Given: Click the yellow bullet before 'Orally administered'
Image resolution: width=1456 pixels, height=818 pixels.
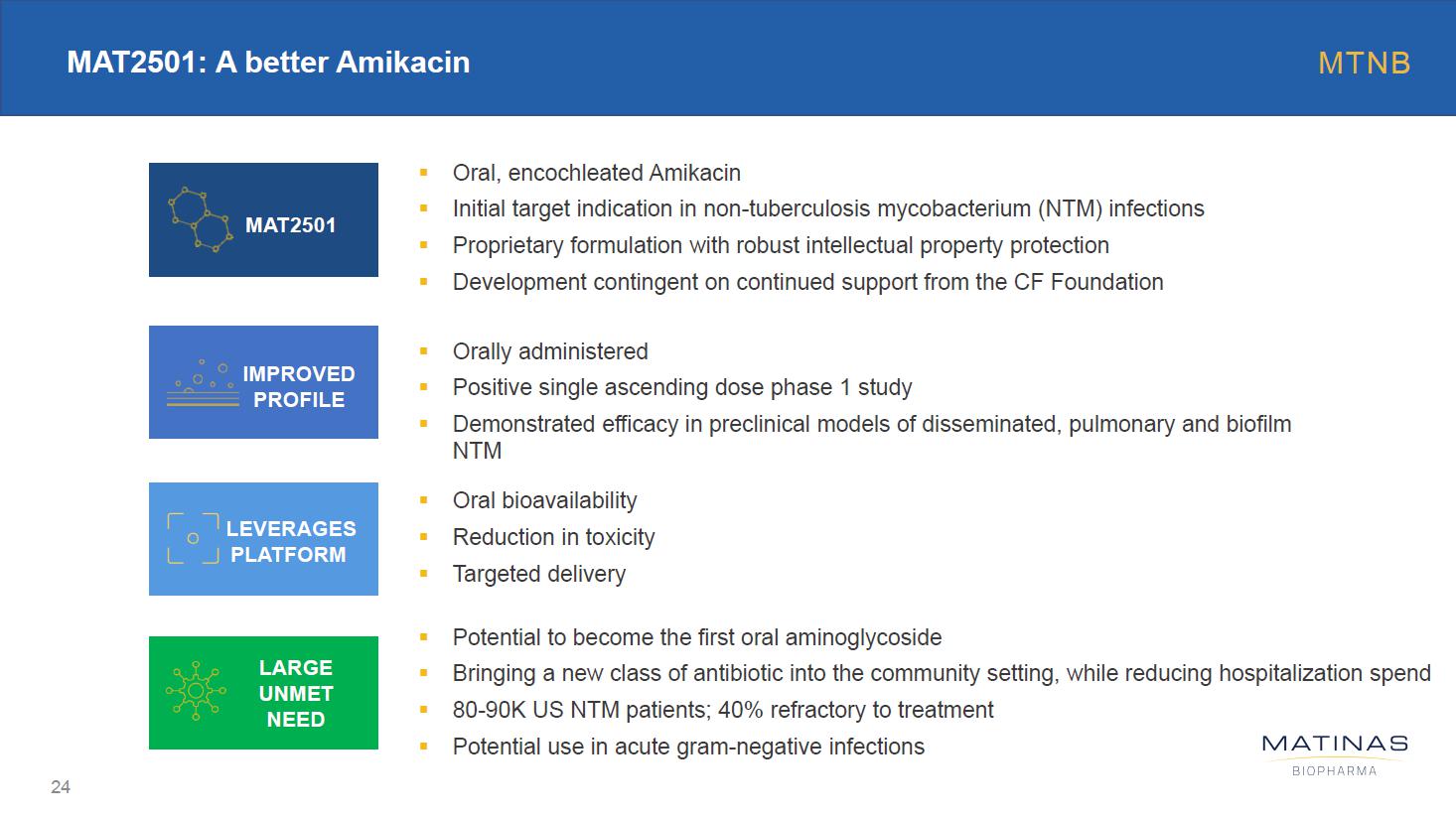Looking at the screenshot, I should [424, 350].
